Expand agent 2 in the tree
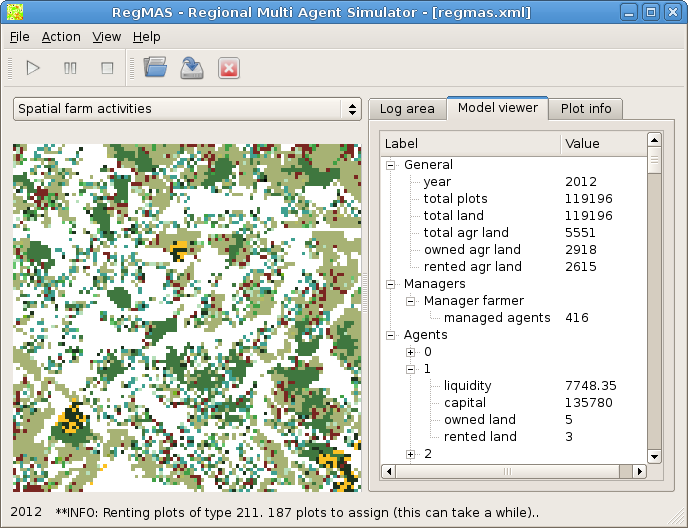 [x=410, y=455]
